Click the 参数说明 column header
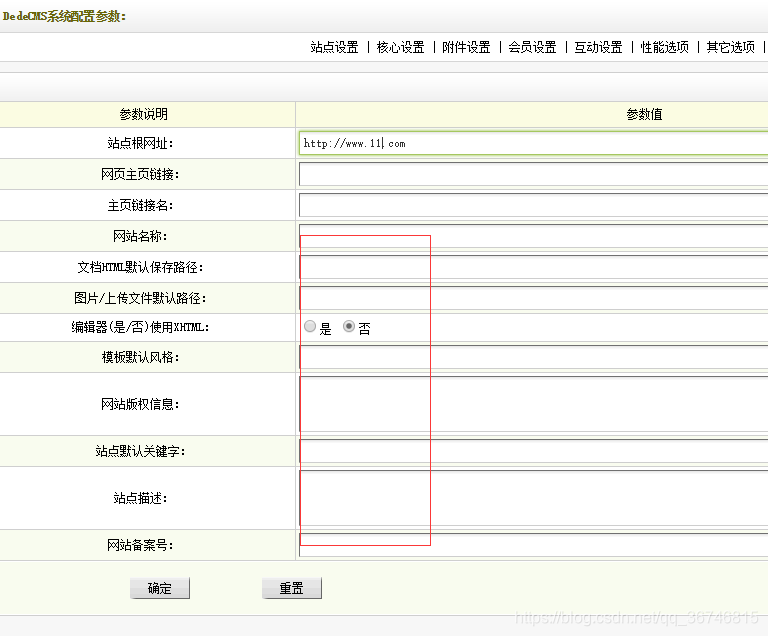 point(144,114)
